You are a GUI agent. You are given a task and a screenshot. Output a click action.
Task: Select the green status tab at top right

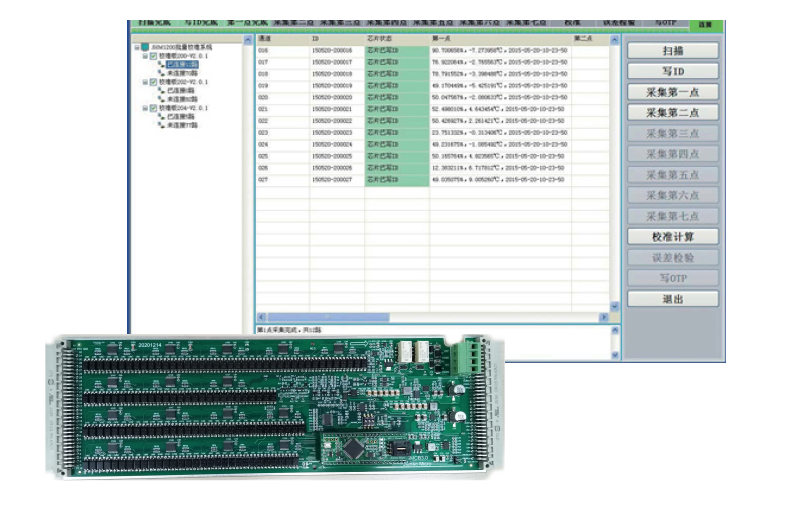[x=706, y=22]
